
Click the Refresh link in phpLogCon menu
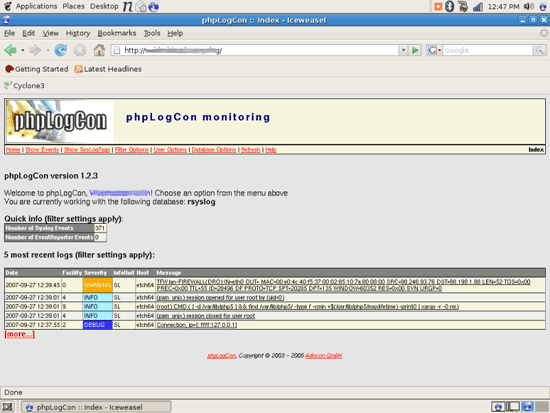click(x=250, y=150)
